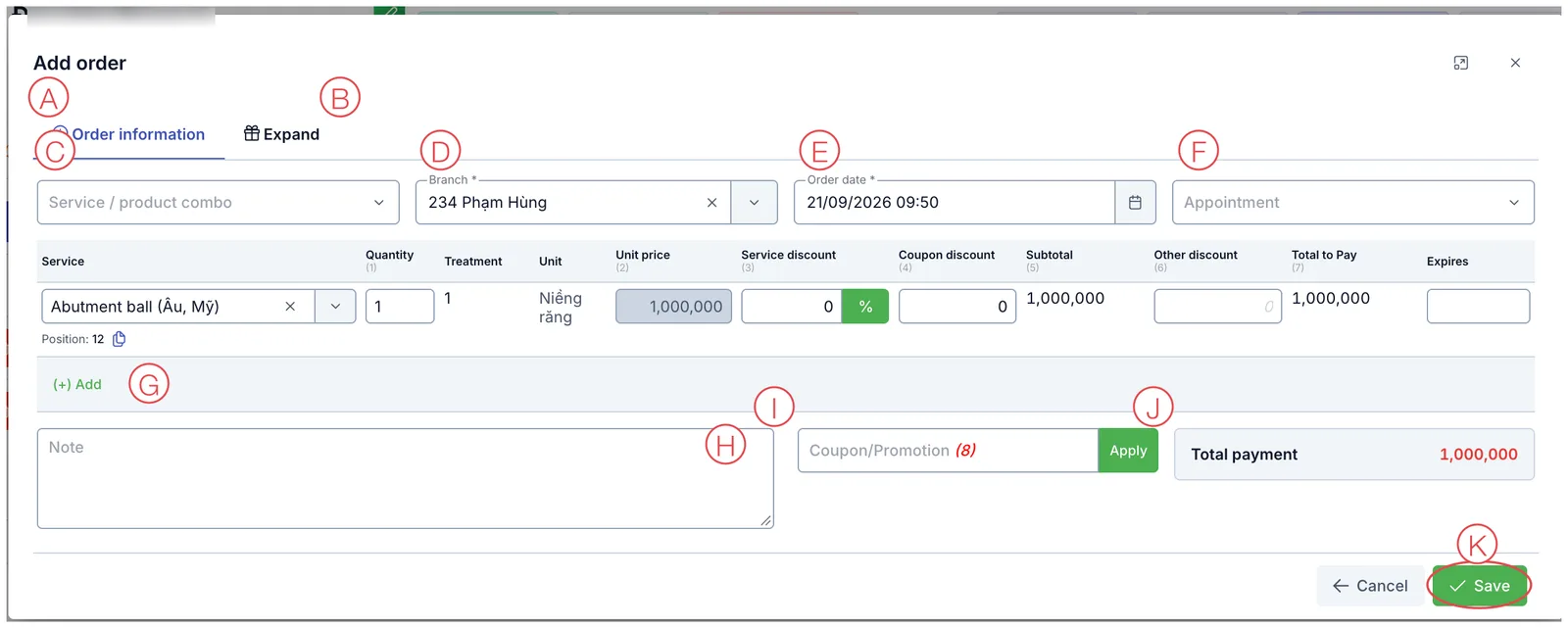This screenshot has height=628, width=1568.
Task: Save the order
Action: [1480, 586]
